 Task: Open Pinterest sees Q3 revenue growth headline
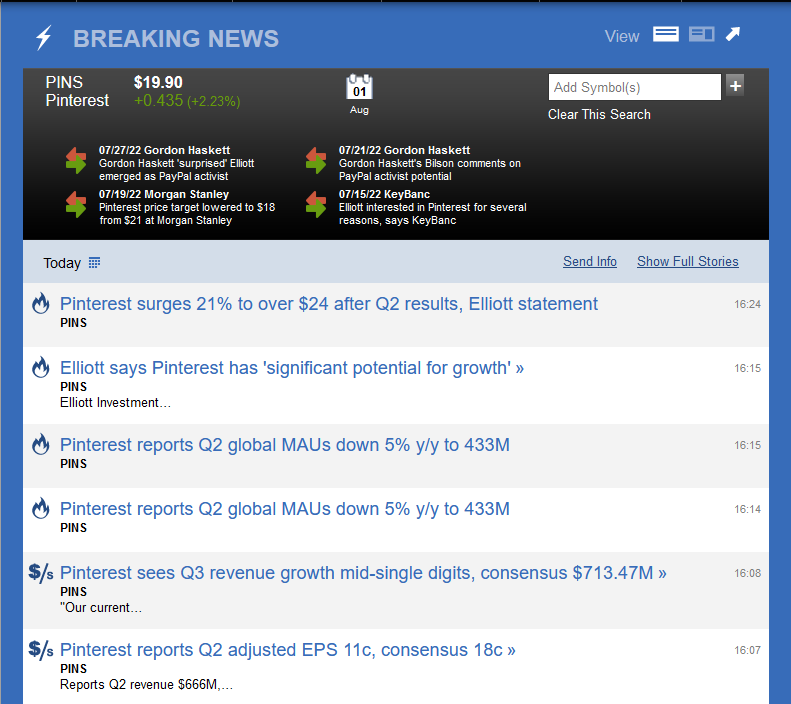[x=363, y=573]
